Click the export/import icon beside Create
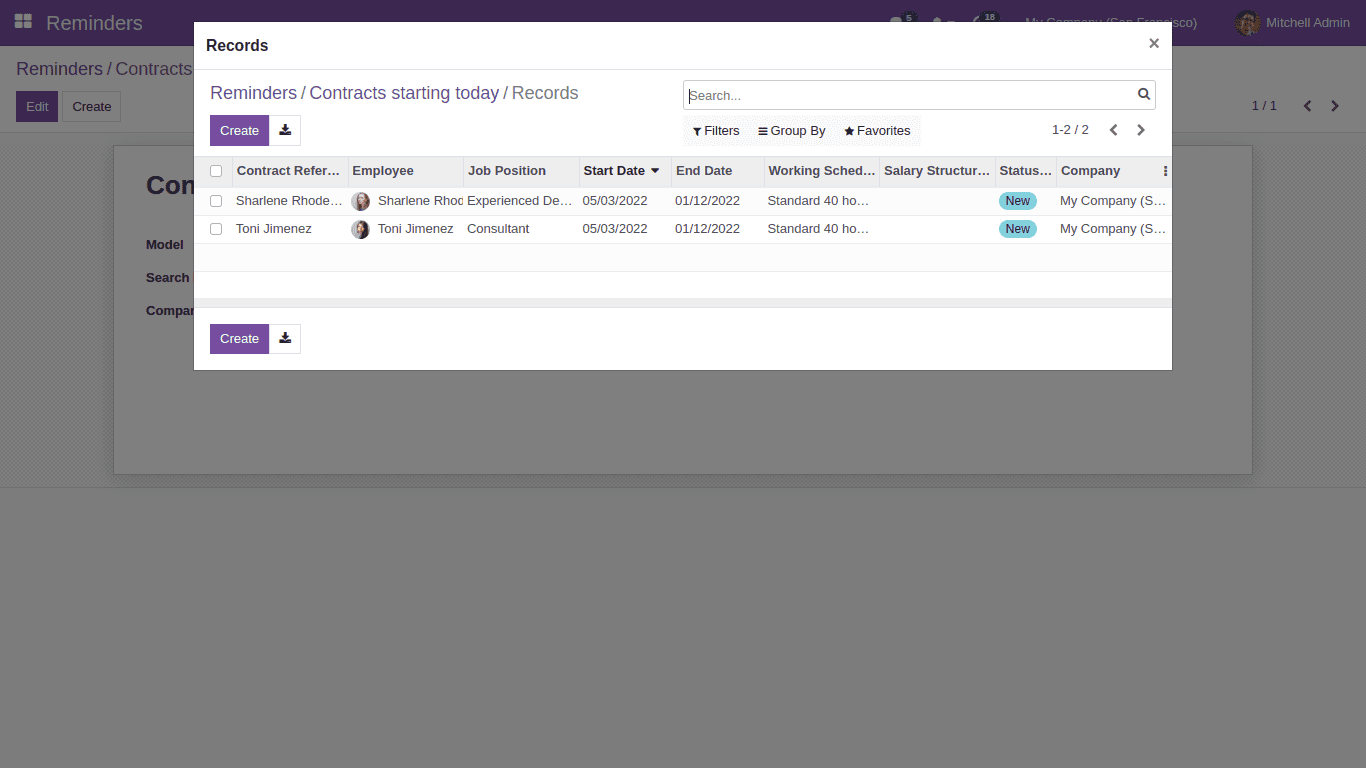 click(x=284, y=131)
